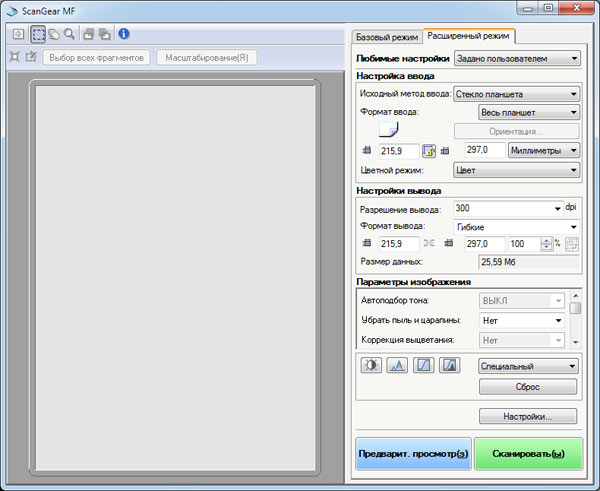Select the magnifier zoom tool

69,34
